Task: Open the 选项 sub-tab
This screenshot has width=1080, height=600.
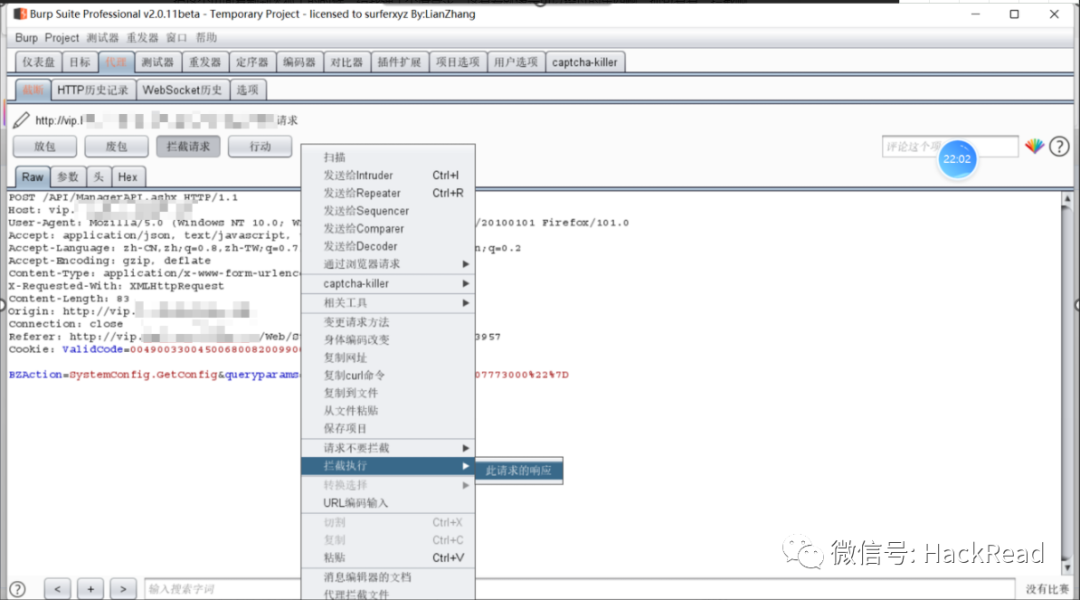Action: click(247, 90)
